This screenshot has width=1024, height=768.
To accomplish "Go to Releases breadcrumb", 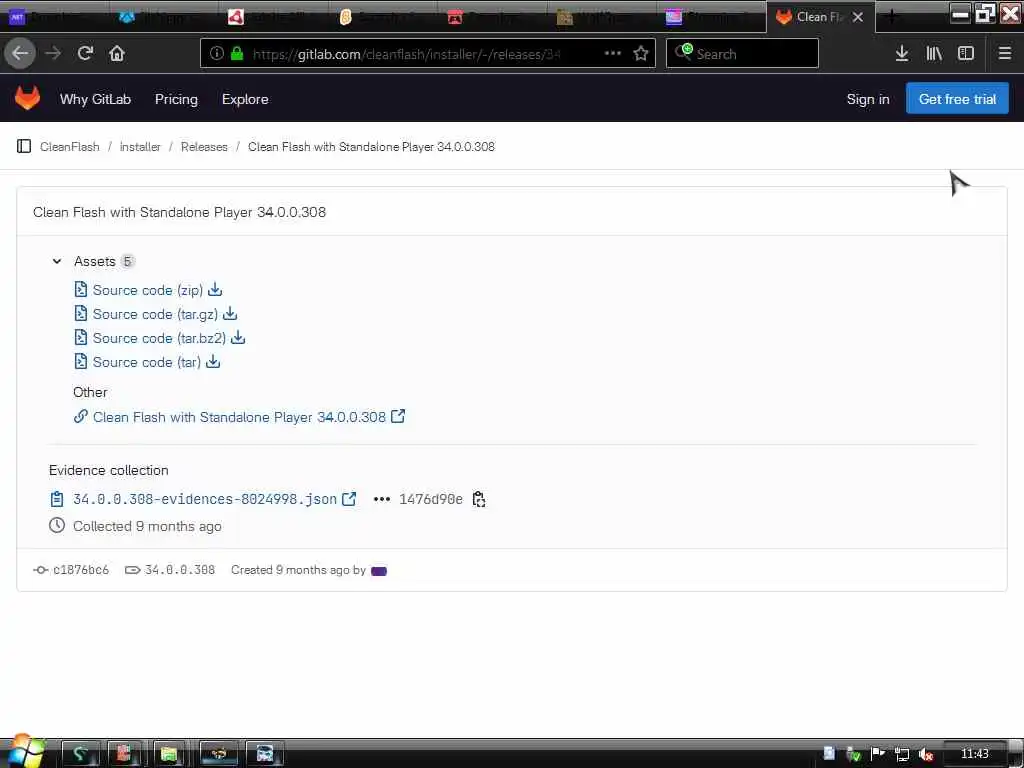I will pos(204,146).
